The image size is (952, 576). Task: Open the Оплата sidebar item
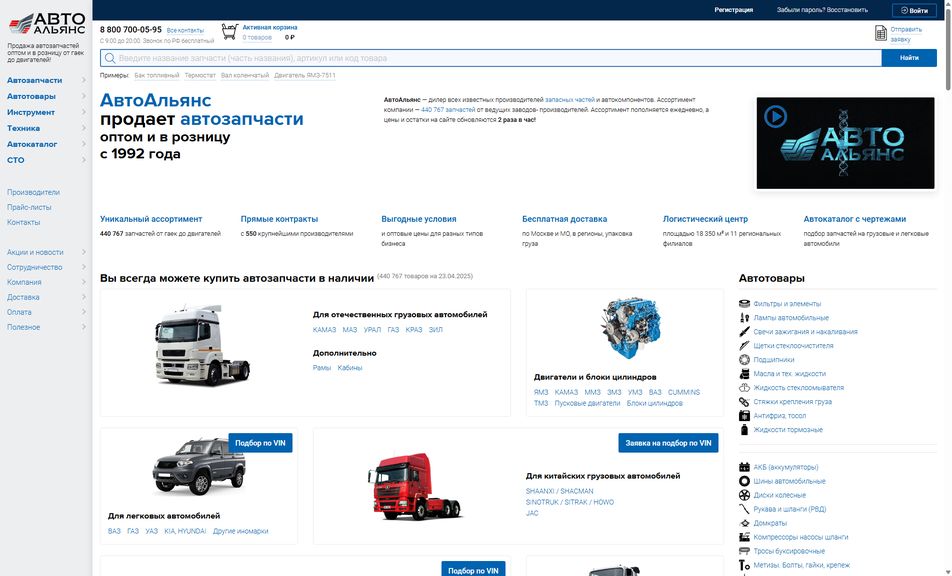pos(19,312)
